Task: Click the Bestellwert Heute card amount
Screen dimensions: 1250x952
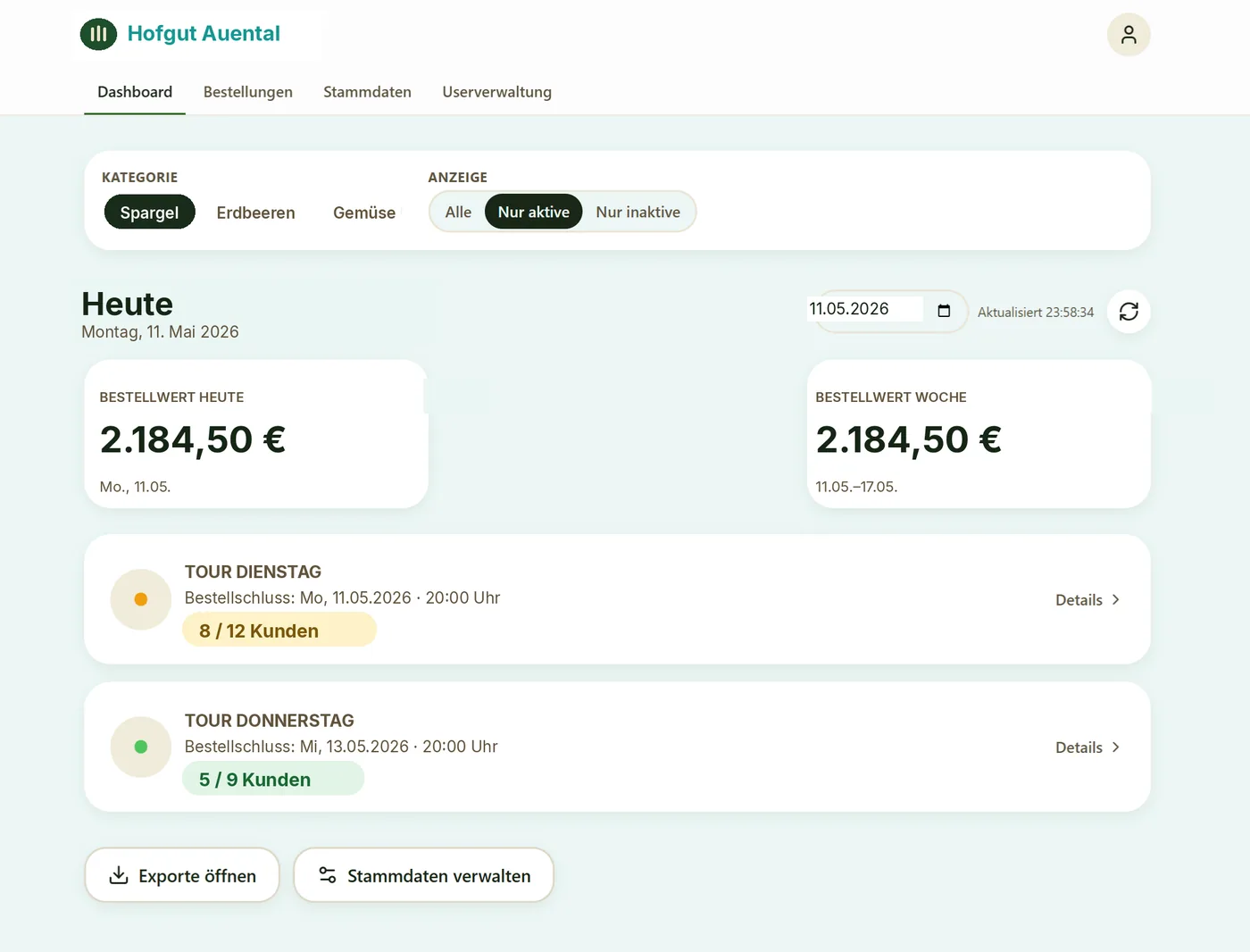Action: click(193, 439)
